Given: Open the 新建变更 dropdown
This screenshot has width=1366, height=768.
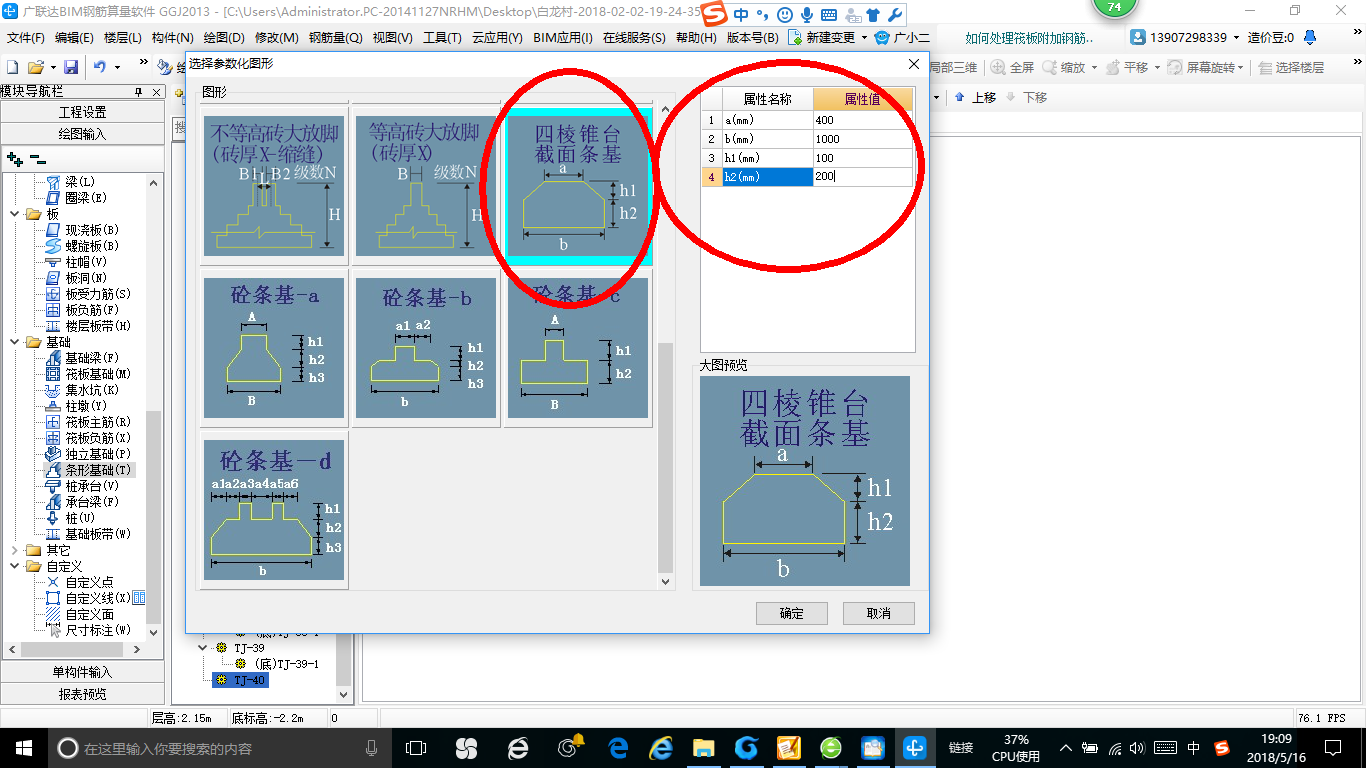Looking at the screenshot, I should pos(864,37).
